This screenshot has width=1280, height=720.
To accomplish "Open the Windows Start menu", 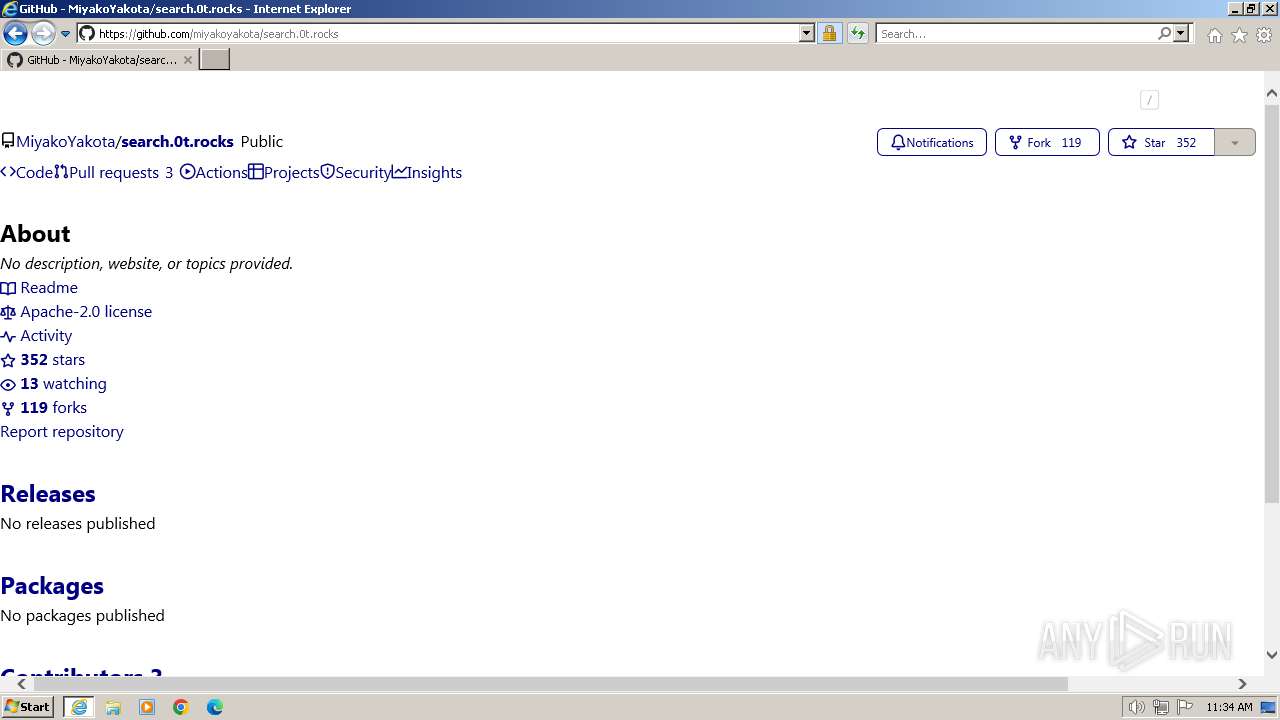I will (x=28, y=706).
